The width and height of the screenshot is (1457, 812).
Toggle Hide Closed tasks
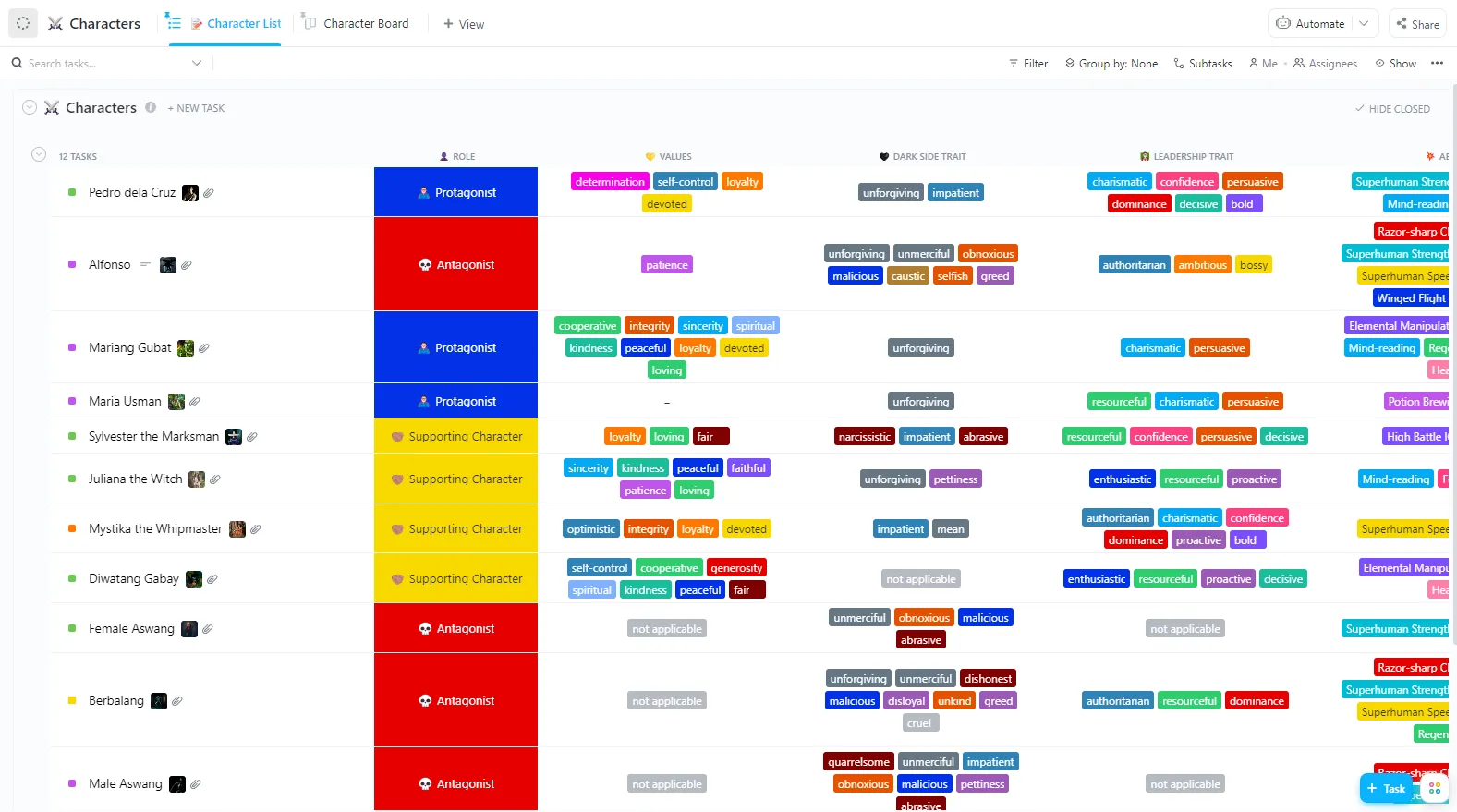click(x=1392, y=109)
